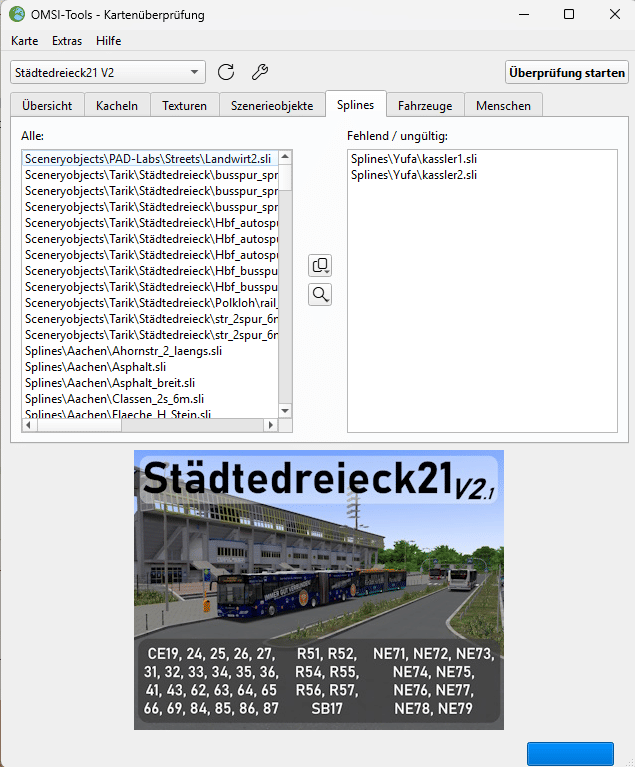Switch to the Texturen tab

185,105
